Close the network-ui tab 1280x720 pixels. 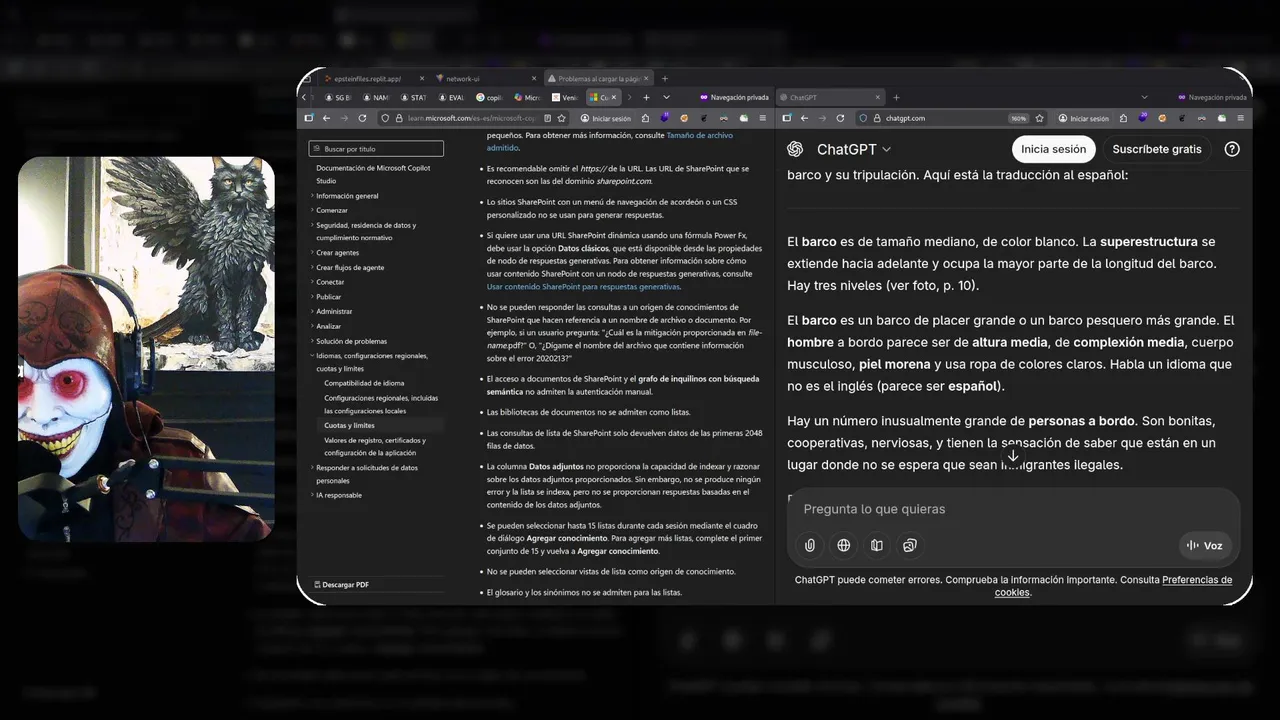click(534, 78)
